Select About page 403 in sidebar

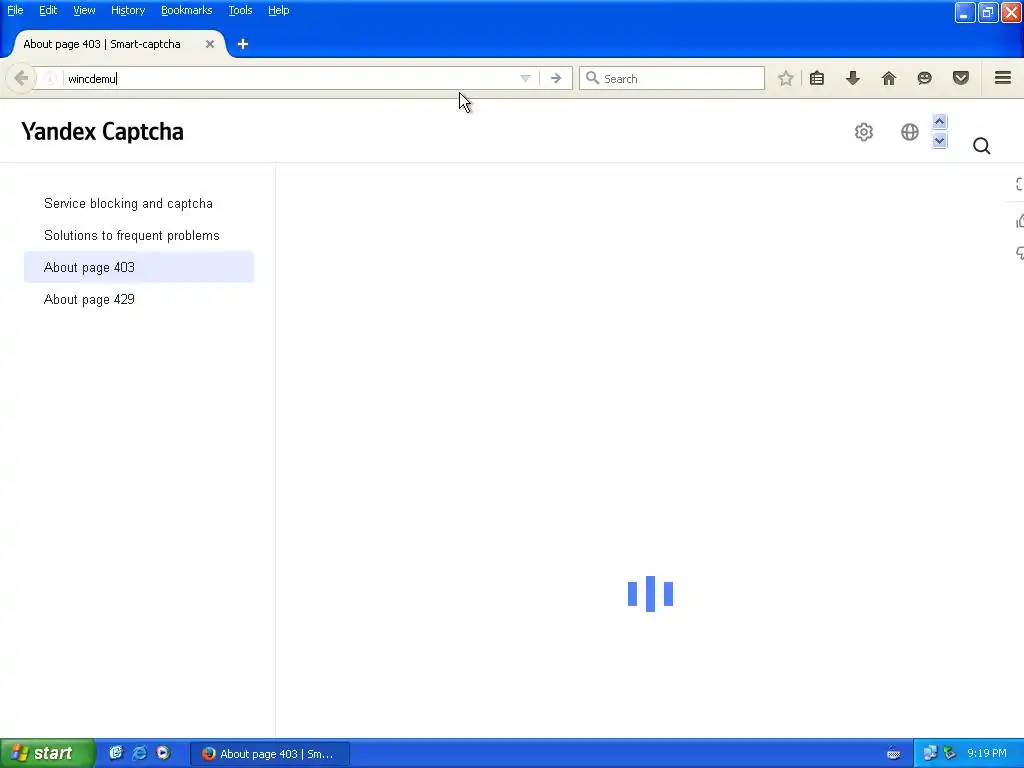138,267
